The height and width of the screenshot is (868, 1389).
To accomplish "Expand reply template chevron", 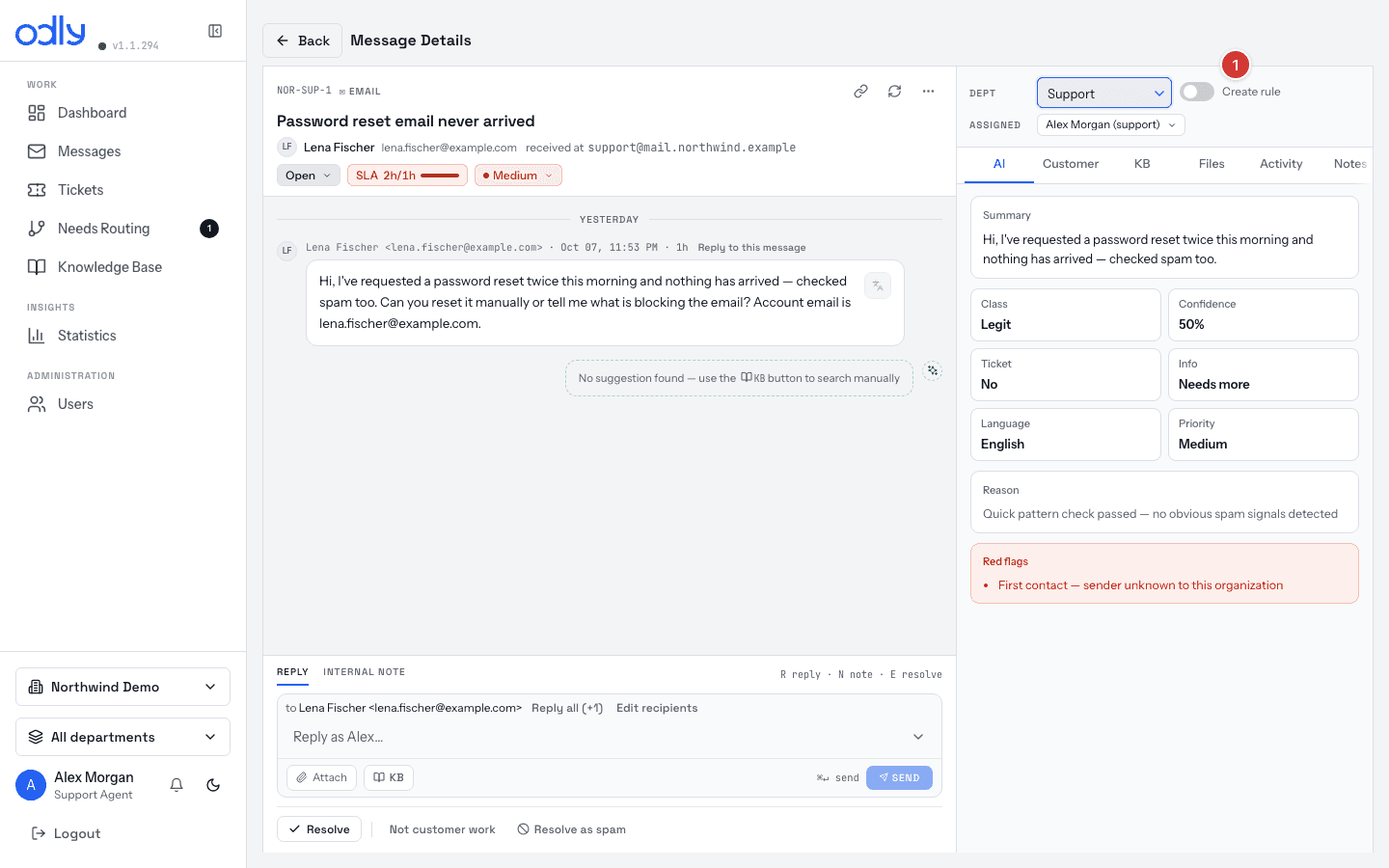I will coord(918,737).
